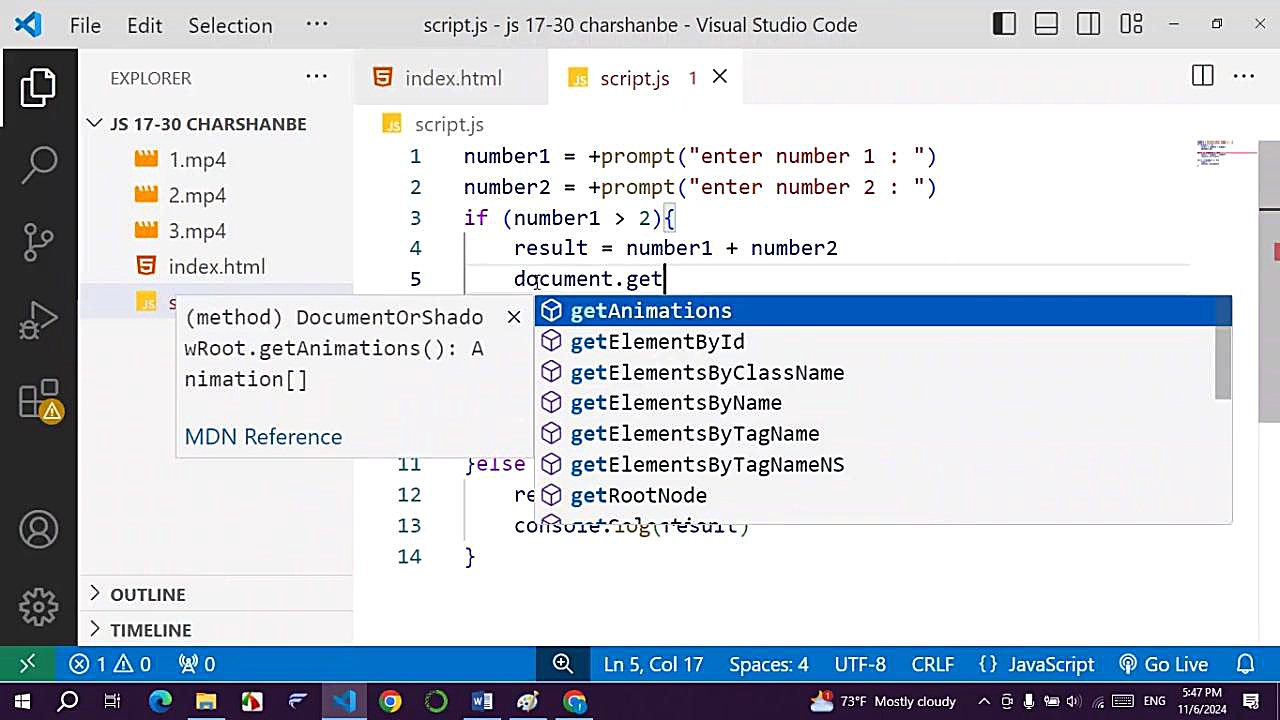
Task: Open the Explorer view in activity bar
Action: coord(38,88)
